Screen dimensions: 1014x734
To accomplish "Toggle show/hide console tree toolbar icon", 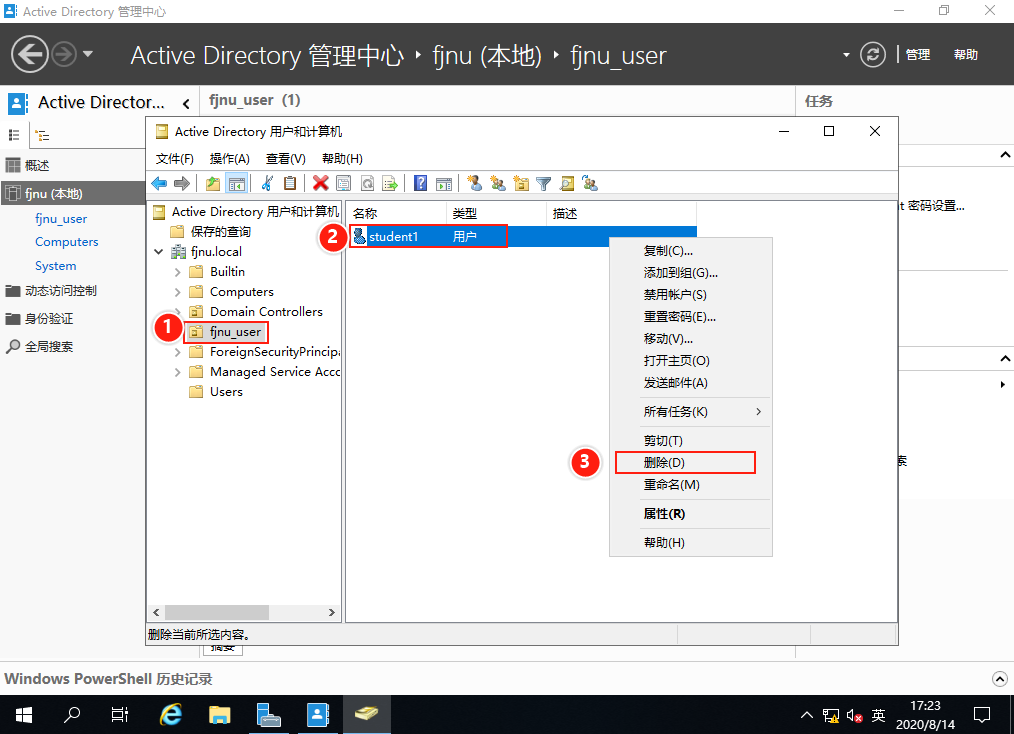I will pyautogui.click(x=237, y=184).
